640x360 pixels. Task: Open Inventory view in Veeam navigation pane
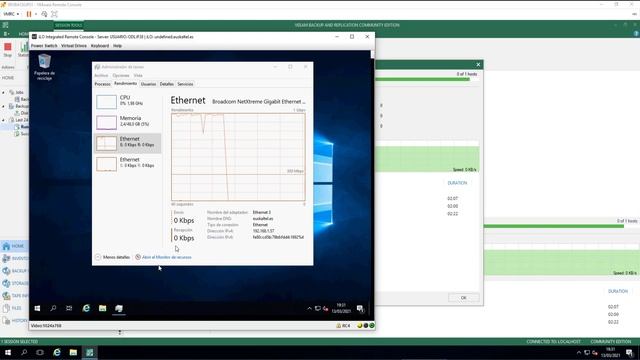click(x=14, y=258)
